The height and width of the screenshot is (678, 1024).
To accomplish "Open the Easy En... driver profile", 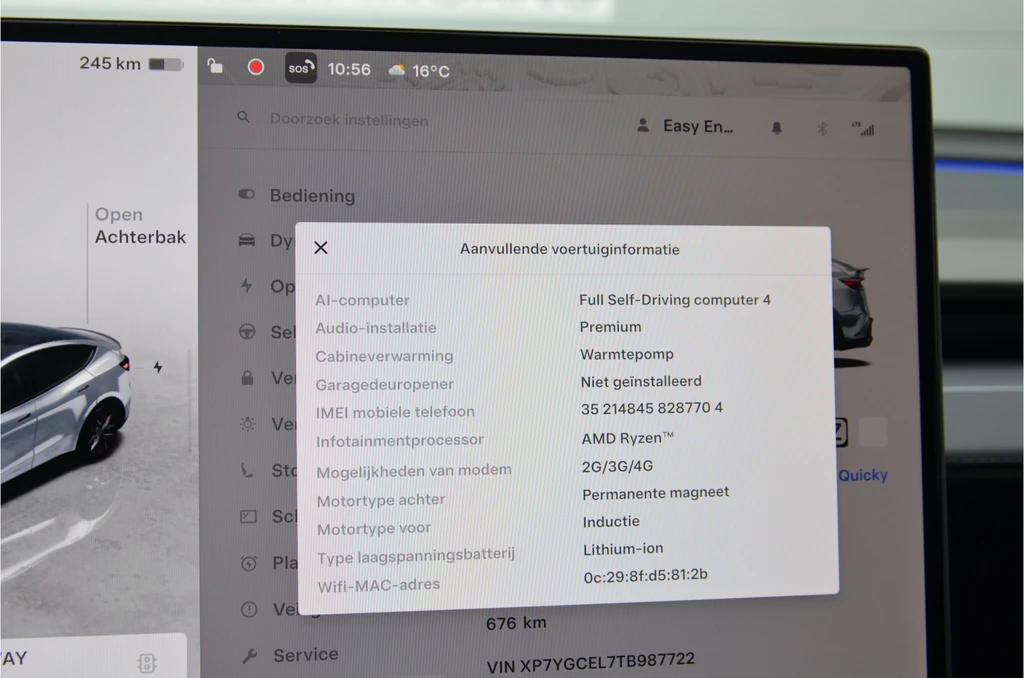I will [x=684, y=126].
